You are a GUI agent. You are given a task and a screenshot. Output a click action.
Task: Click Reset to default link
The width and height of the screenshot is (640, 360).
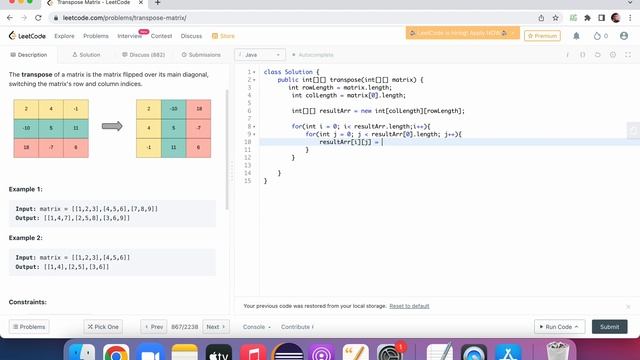(409, 306)
